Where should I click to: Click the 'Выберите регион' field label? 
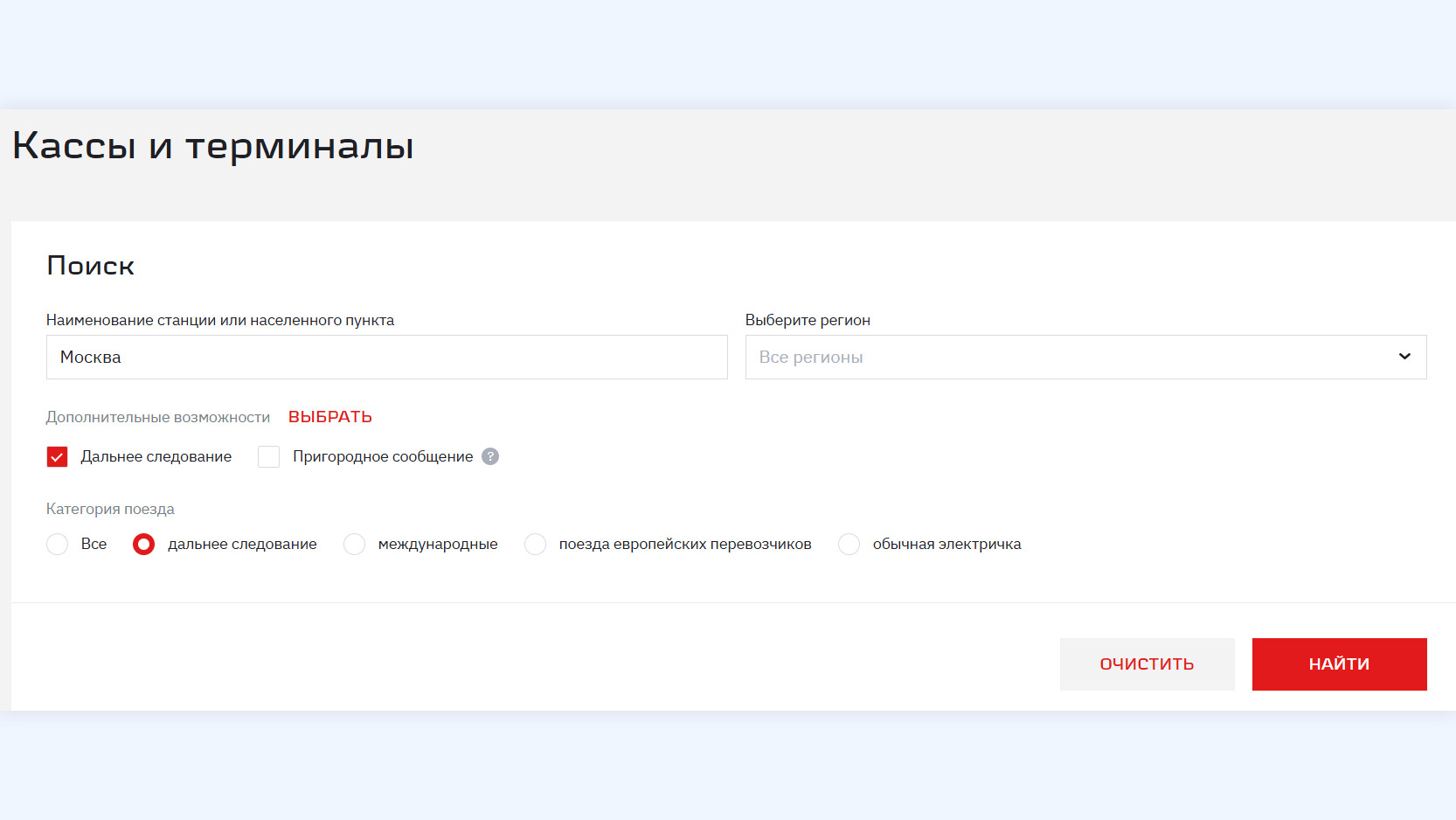pos(808,320)
